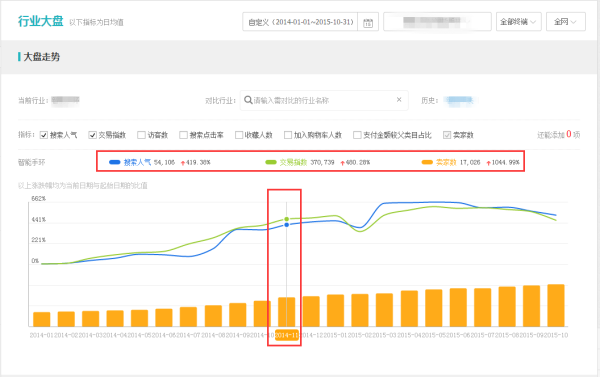
Task: Click the 441% y-axis label
Action: pos(39,220)
